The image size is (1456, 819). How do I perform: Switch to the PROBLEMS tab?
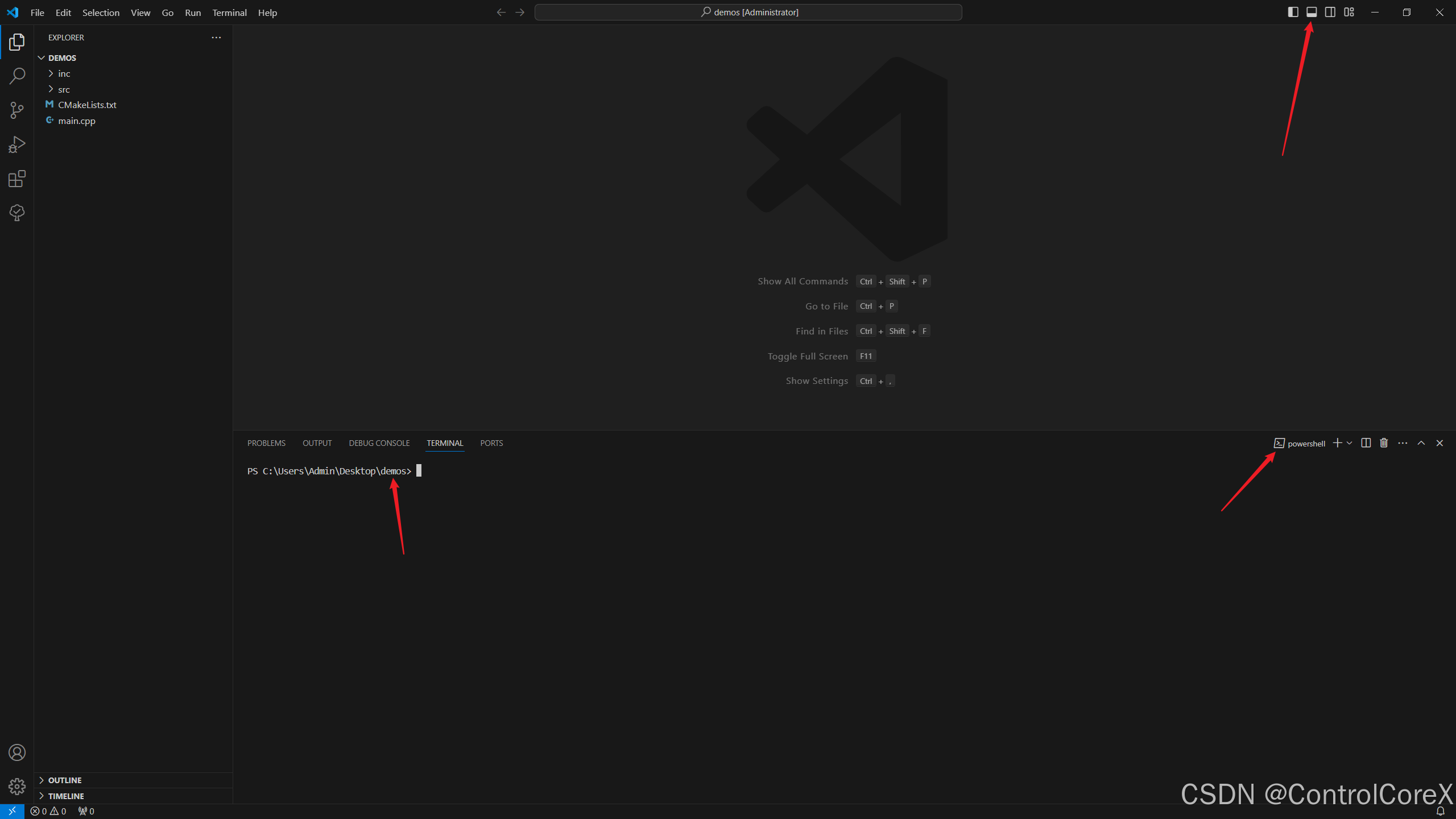click(x=266, y=443)
